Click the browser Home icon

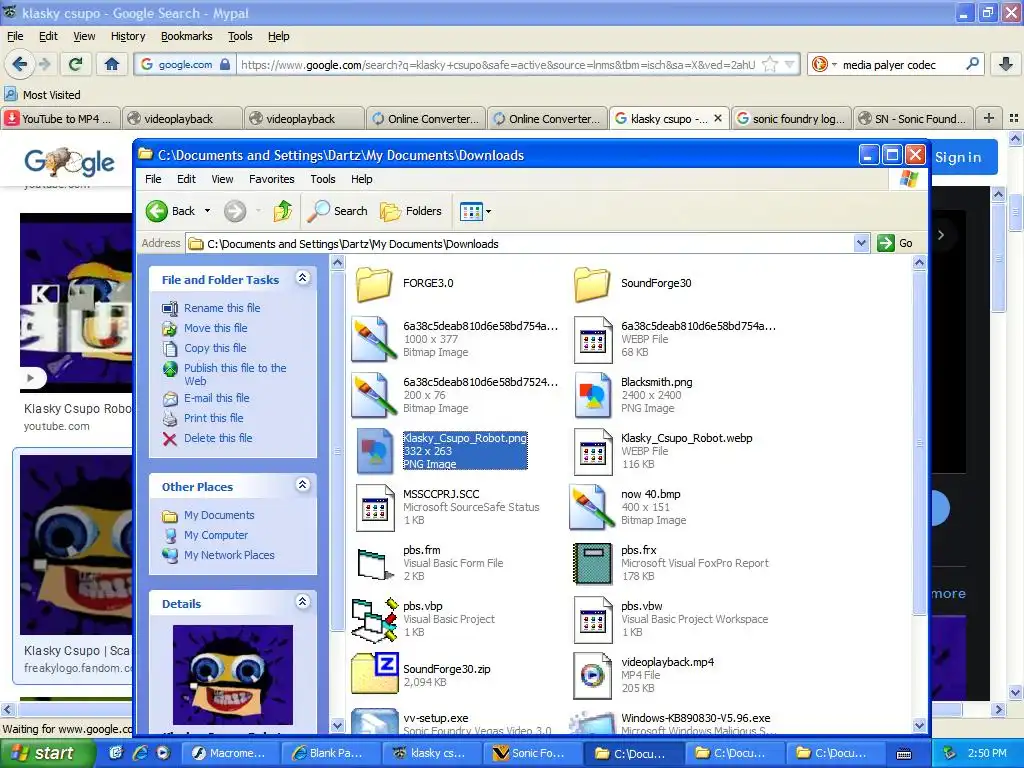pos(112,64)
